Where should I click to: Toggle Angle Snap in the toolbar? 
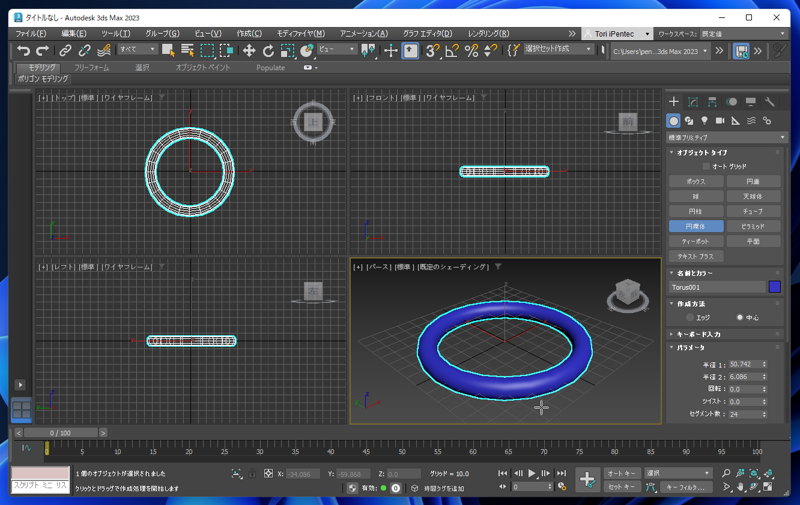click(x=452, y=50)
